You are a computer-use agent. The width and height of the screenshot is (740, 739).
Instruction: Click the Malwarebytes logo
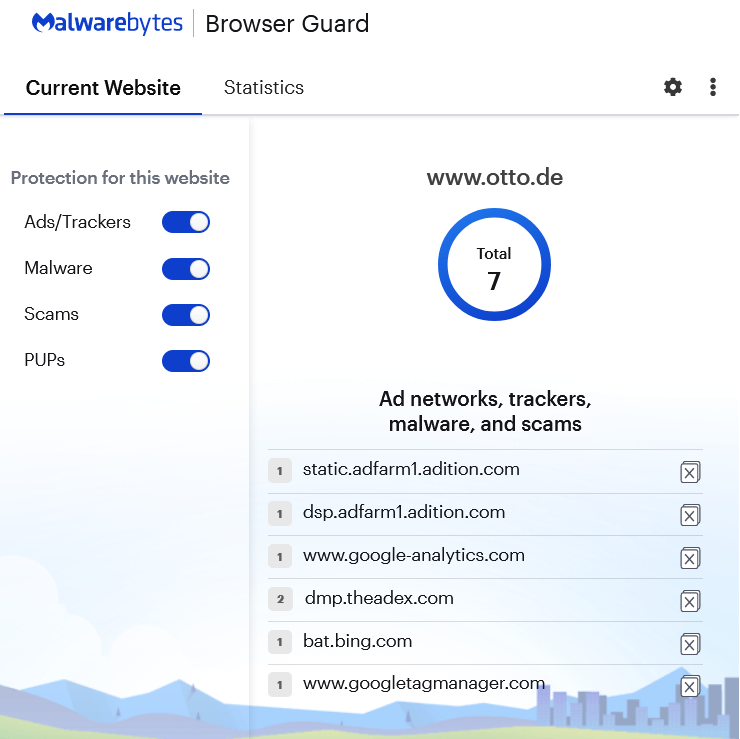(x=107, y=23)
